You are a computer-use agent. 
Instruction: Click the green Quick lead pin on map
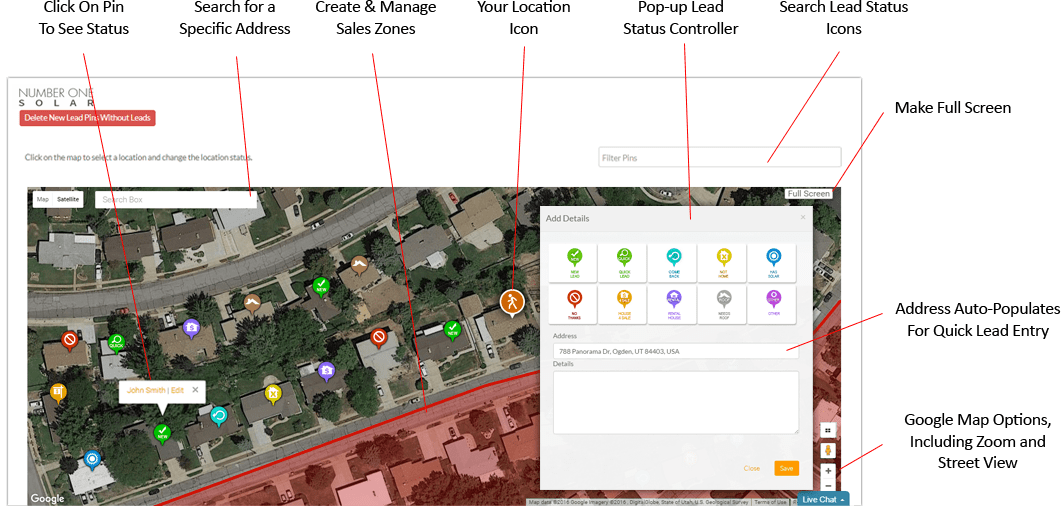[116, 343]
